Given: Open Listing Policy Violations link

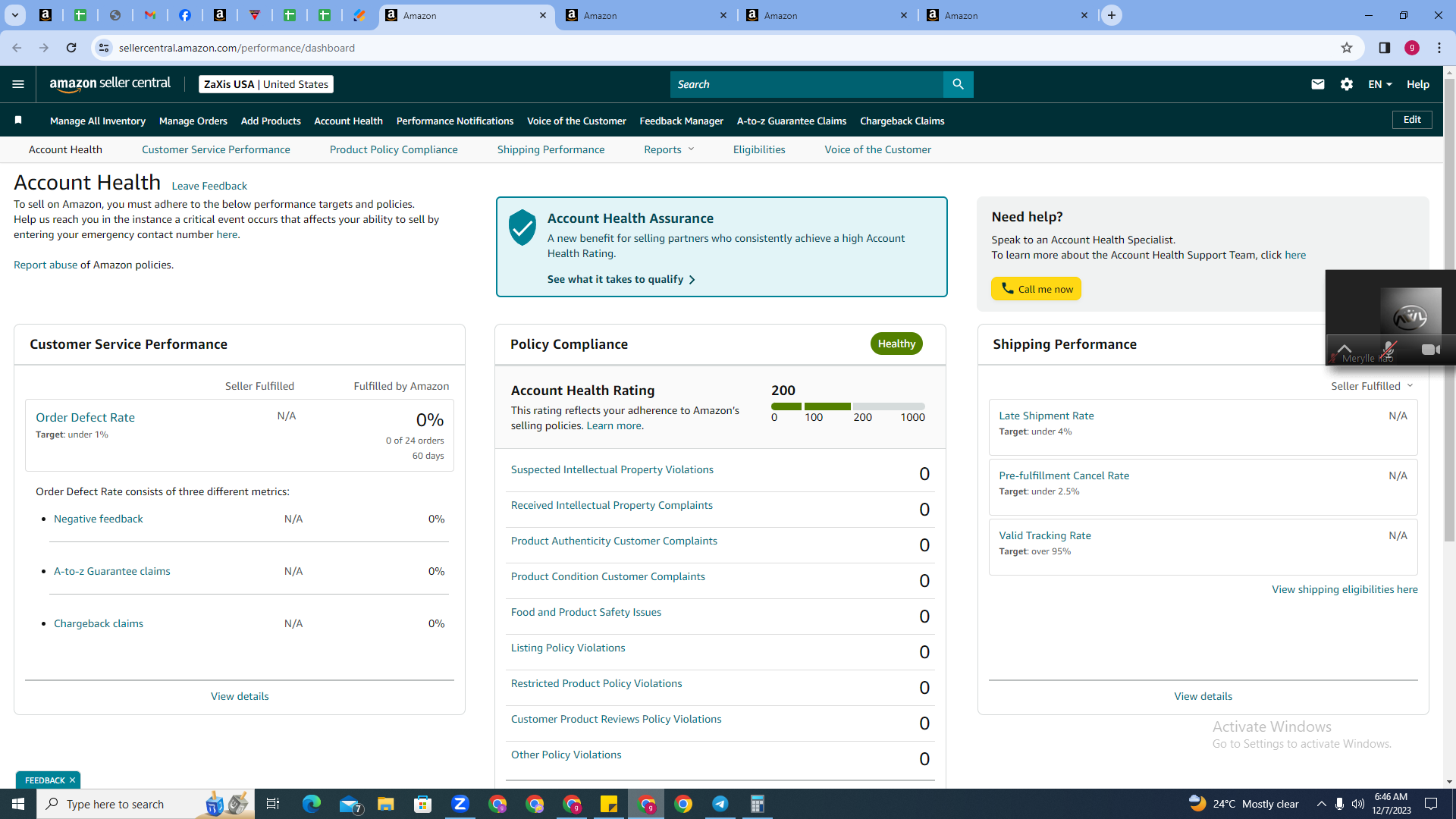Looking at the screenshot, I should point(568,648).
